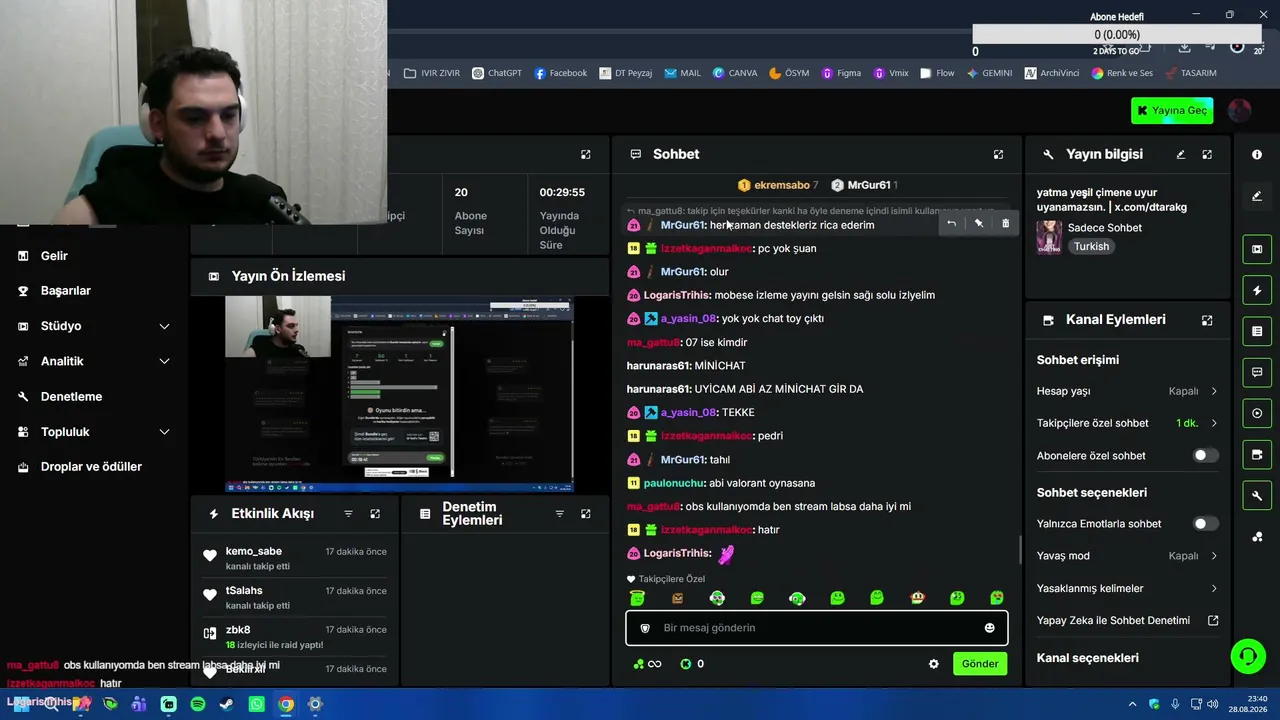Open the profile avatar menu

click(x=1239, y=111)
